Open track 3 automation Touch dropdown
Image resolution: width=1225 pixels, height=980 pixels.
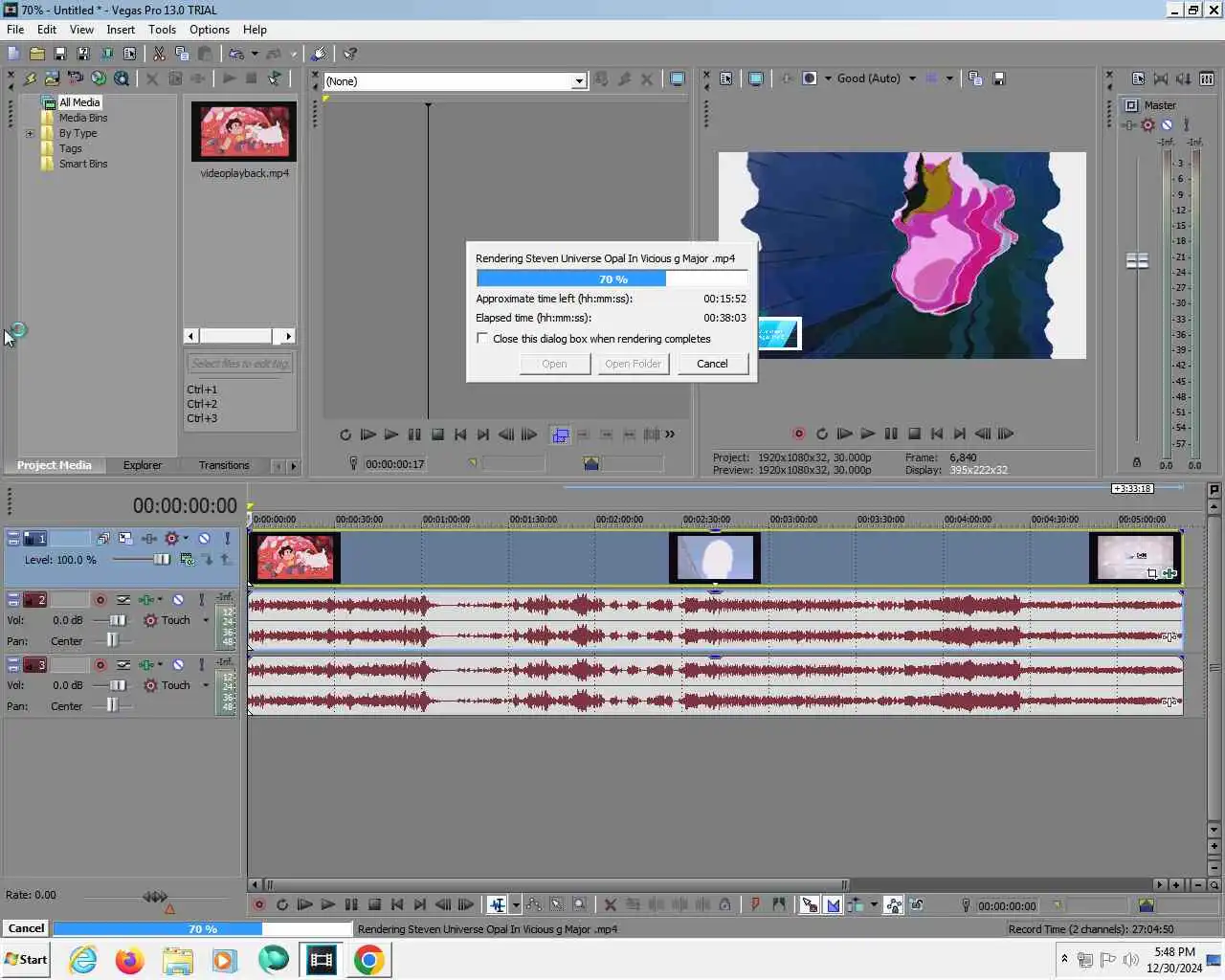[x=205, y=685]
